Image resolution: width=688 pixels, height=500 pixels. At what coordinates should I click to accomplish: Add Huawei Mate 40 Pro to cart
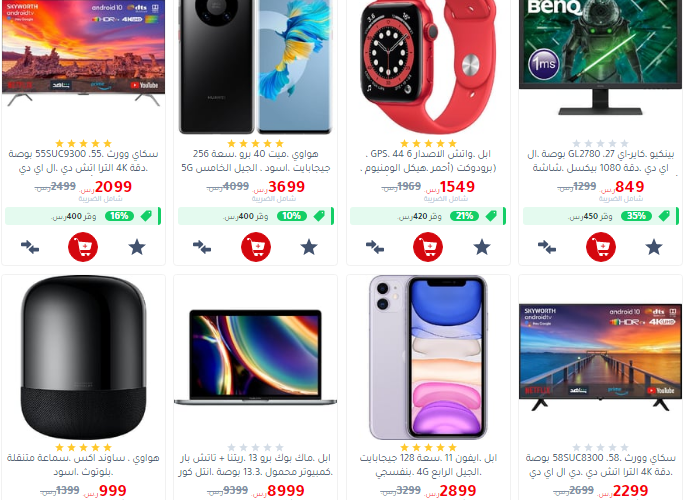tap(256, 247)
